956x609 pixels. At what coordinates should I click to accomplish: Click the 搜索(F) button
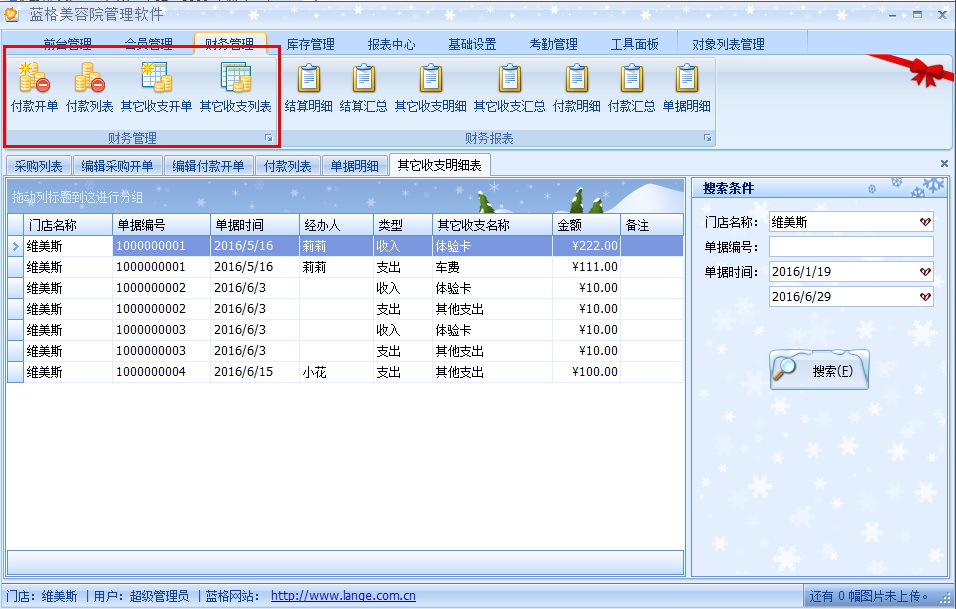[x=819, y=371]
